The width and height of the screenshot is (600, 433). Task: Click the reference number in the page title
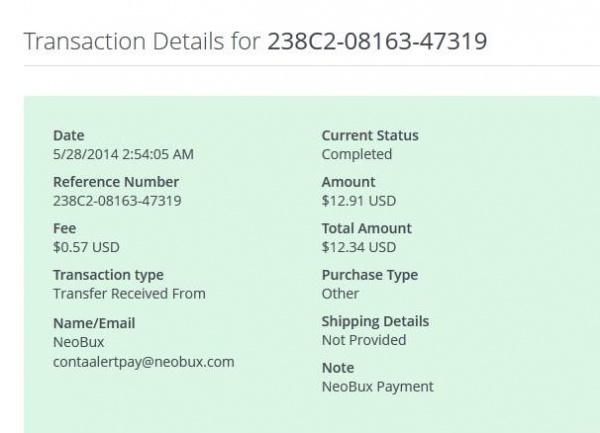coord(377,41)
